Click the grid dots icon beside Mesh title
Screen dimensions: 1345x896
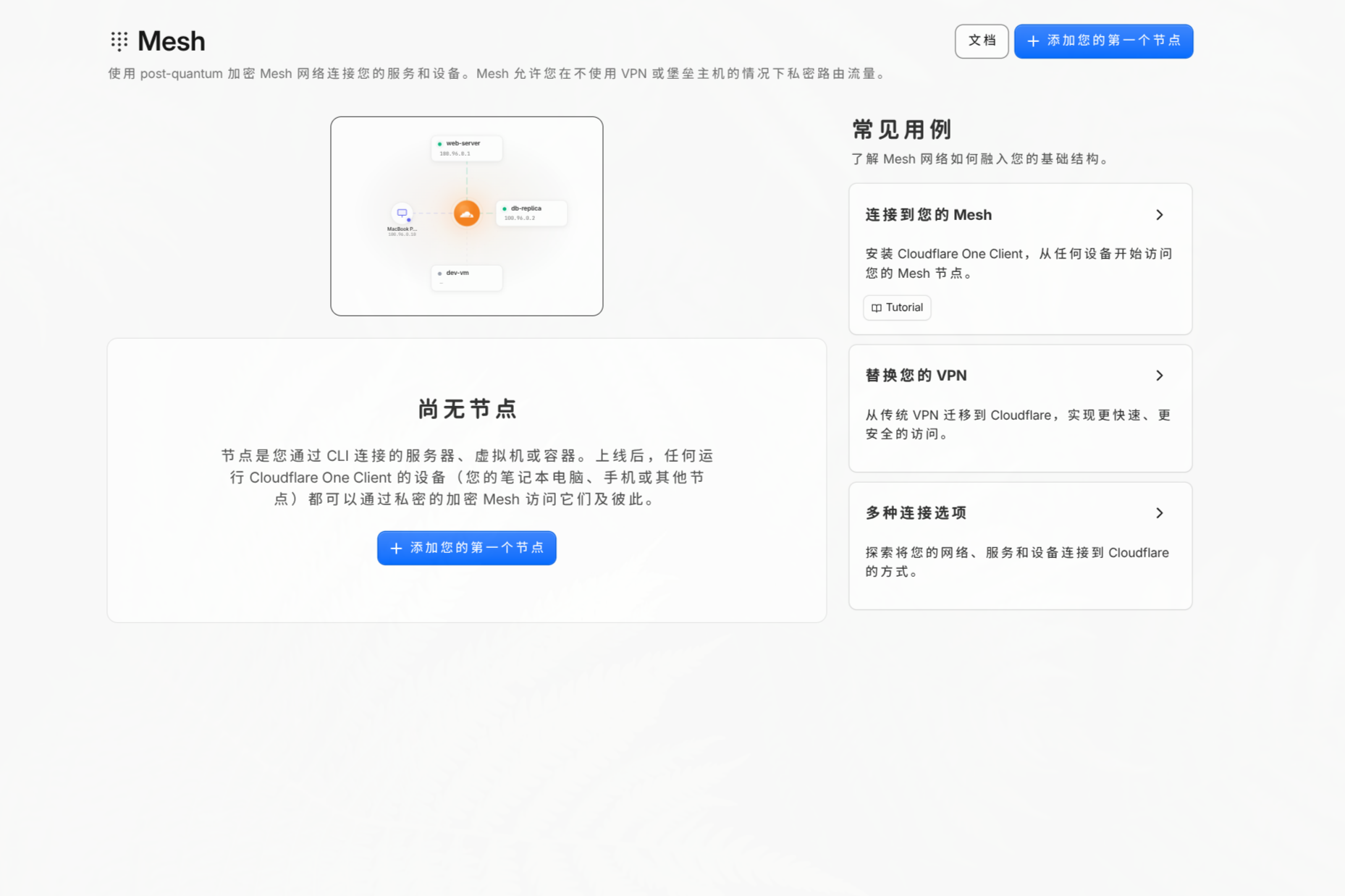(x=119, y=41)
